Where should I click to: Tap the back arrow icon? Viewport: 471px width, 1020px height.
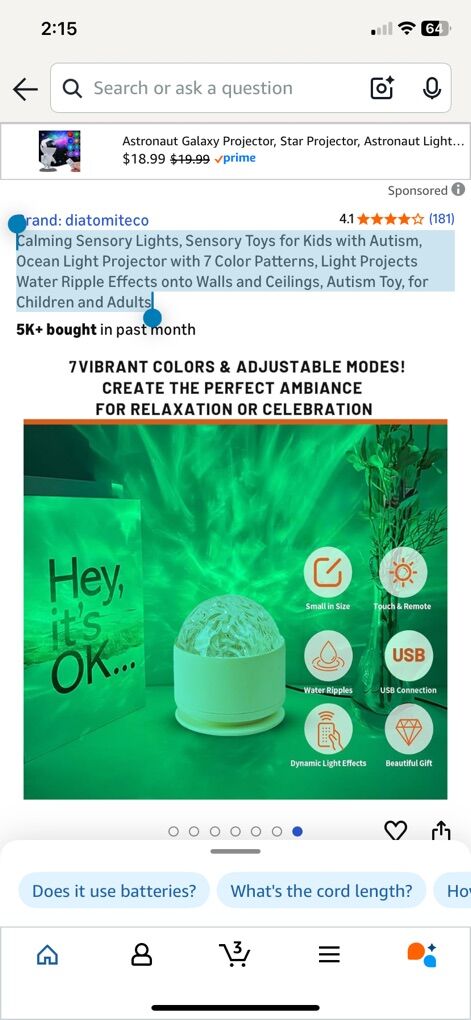[25, 89]
